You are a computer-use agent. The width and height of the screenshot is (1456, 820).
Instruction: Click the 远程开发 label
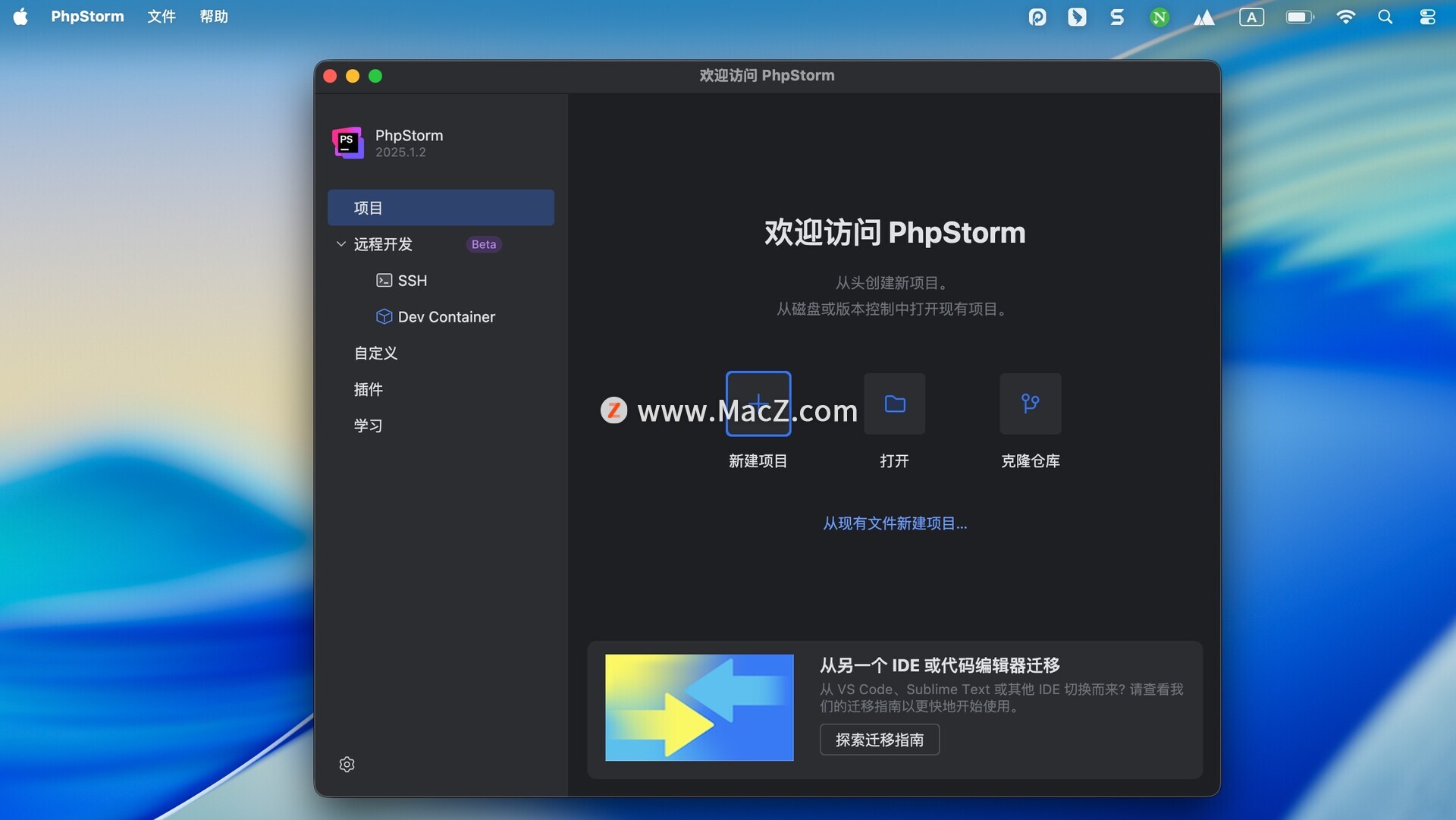click(x=383, y=244)
